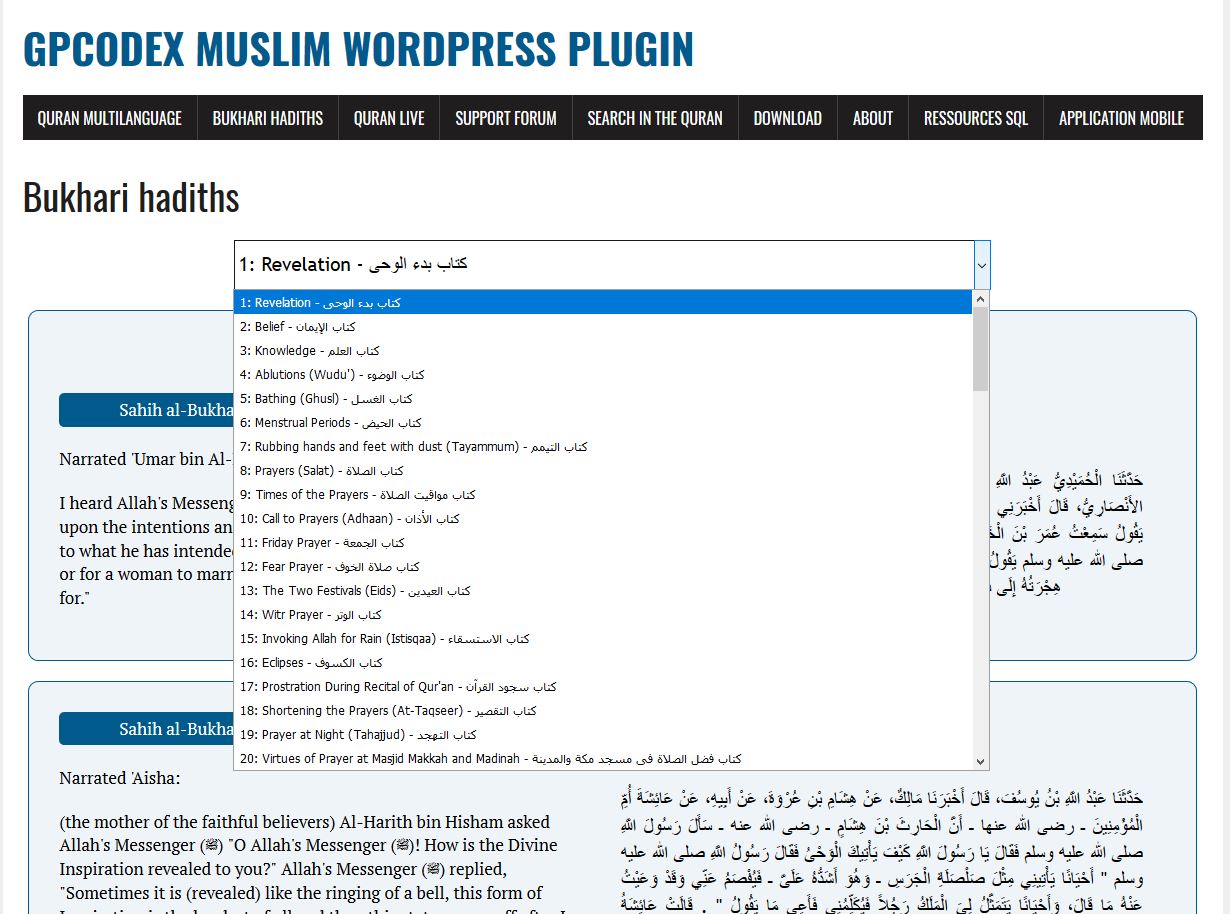This screenshot has height=914, width=1230.
Task: Open the About menu item
Action: [x=873, y=118]
